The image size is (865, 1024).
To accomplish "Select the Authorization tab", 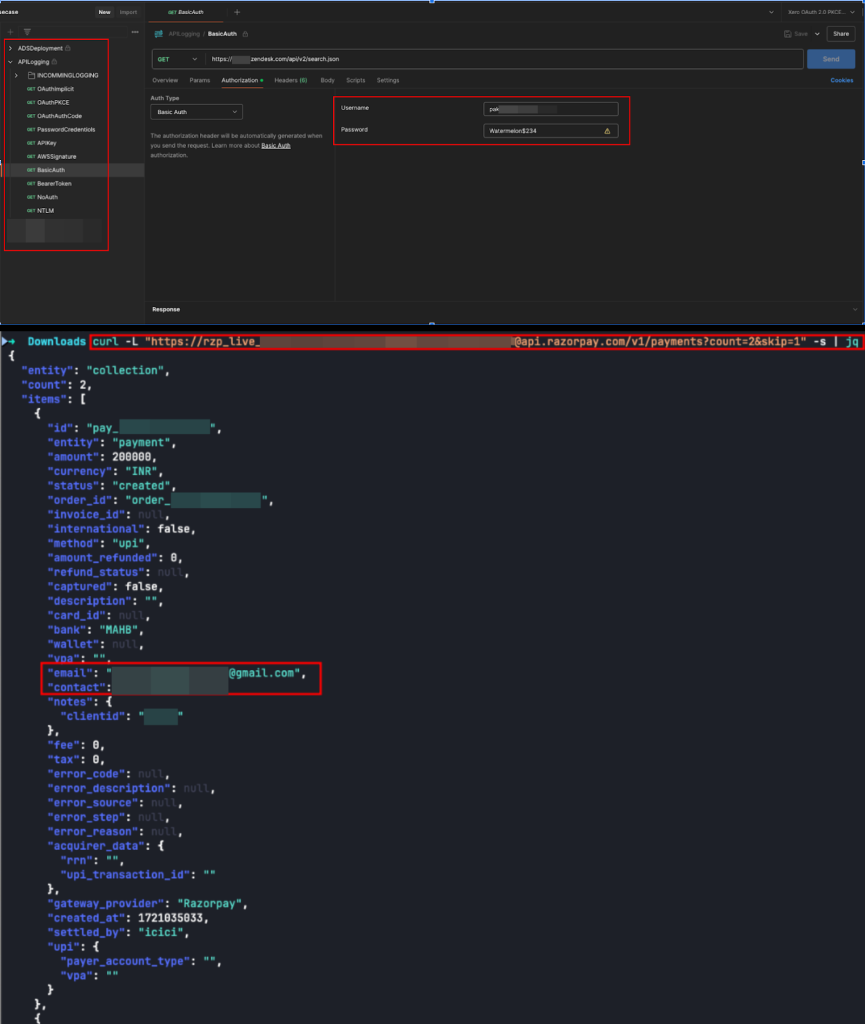I will (x=240, y=80).
